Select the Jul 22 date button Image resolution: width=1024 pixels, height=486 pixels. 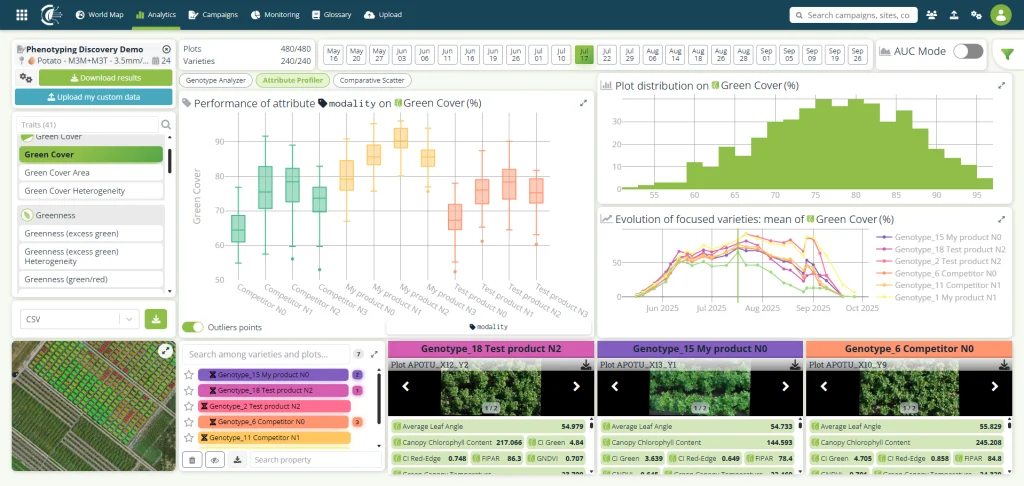tap(607, 54)
